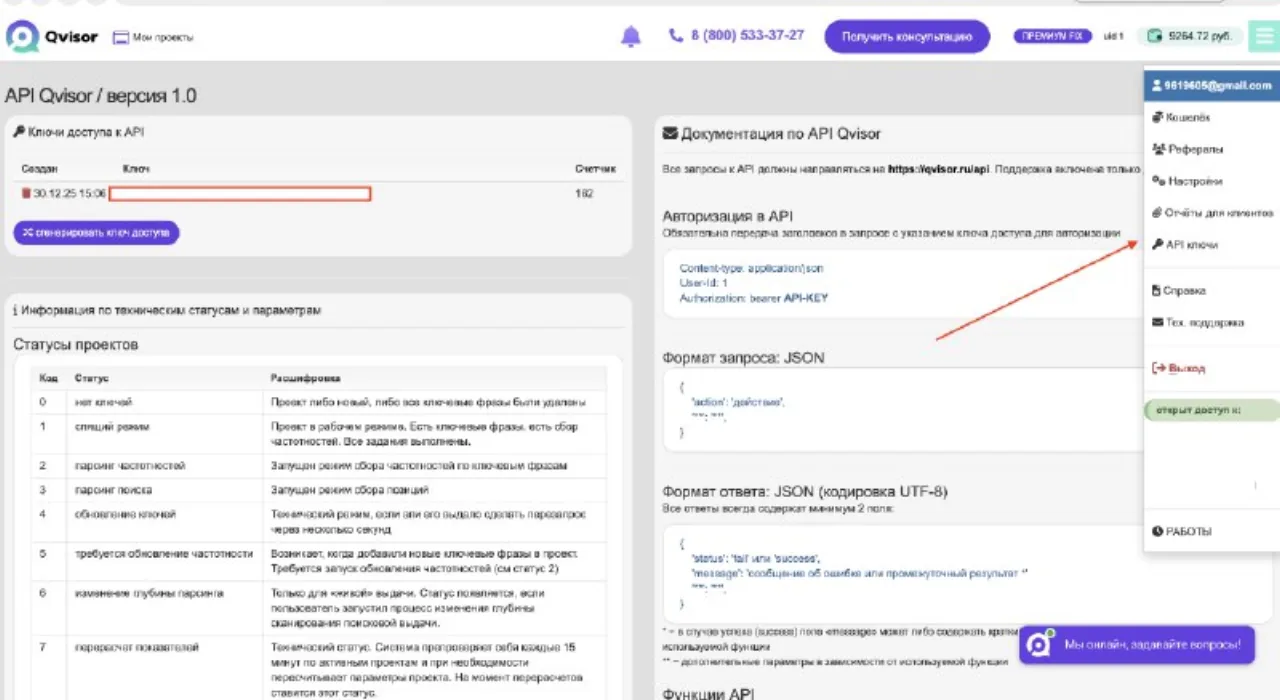
Task: Click the counter value 182
Action: pyautogui.click(x=584, y=193)
